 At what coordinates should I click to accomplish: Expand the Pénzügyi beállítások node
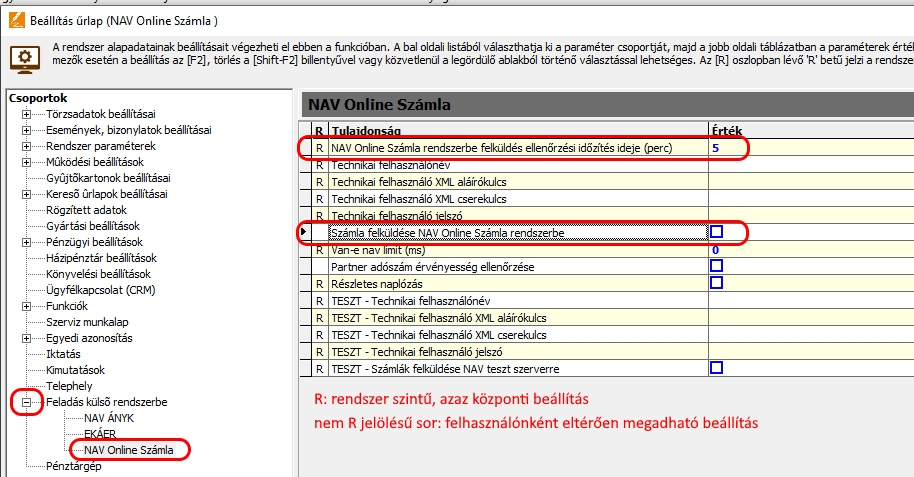(x=27, y=242)
